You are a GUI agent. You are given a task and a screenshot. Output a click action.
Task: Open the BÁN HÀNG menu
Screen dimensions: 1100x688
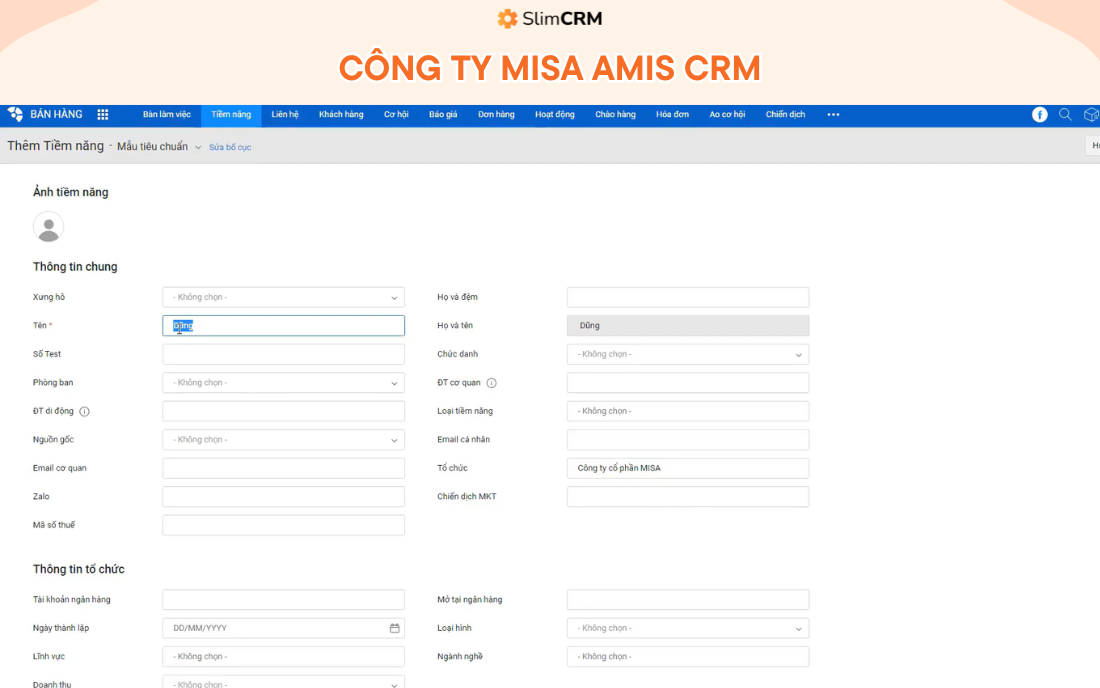55,114
